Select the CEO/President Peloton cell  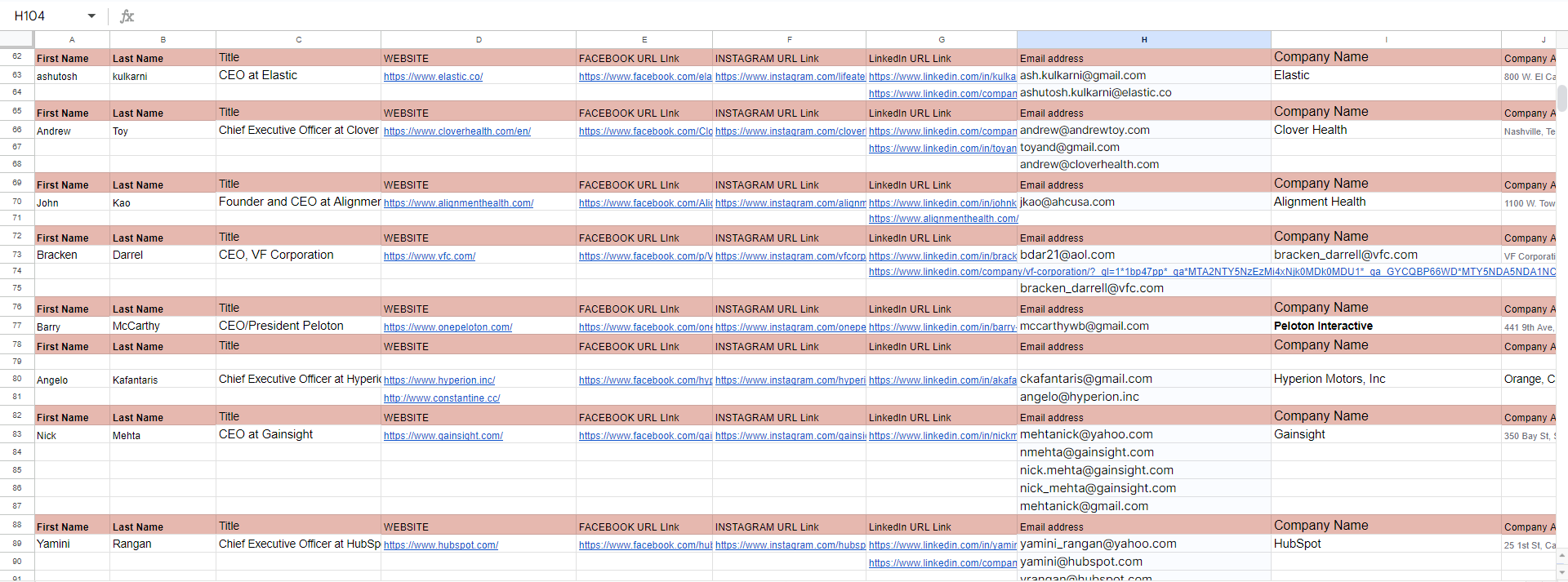tap(298, 326)
